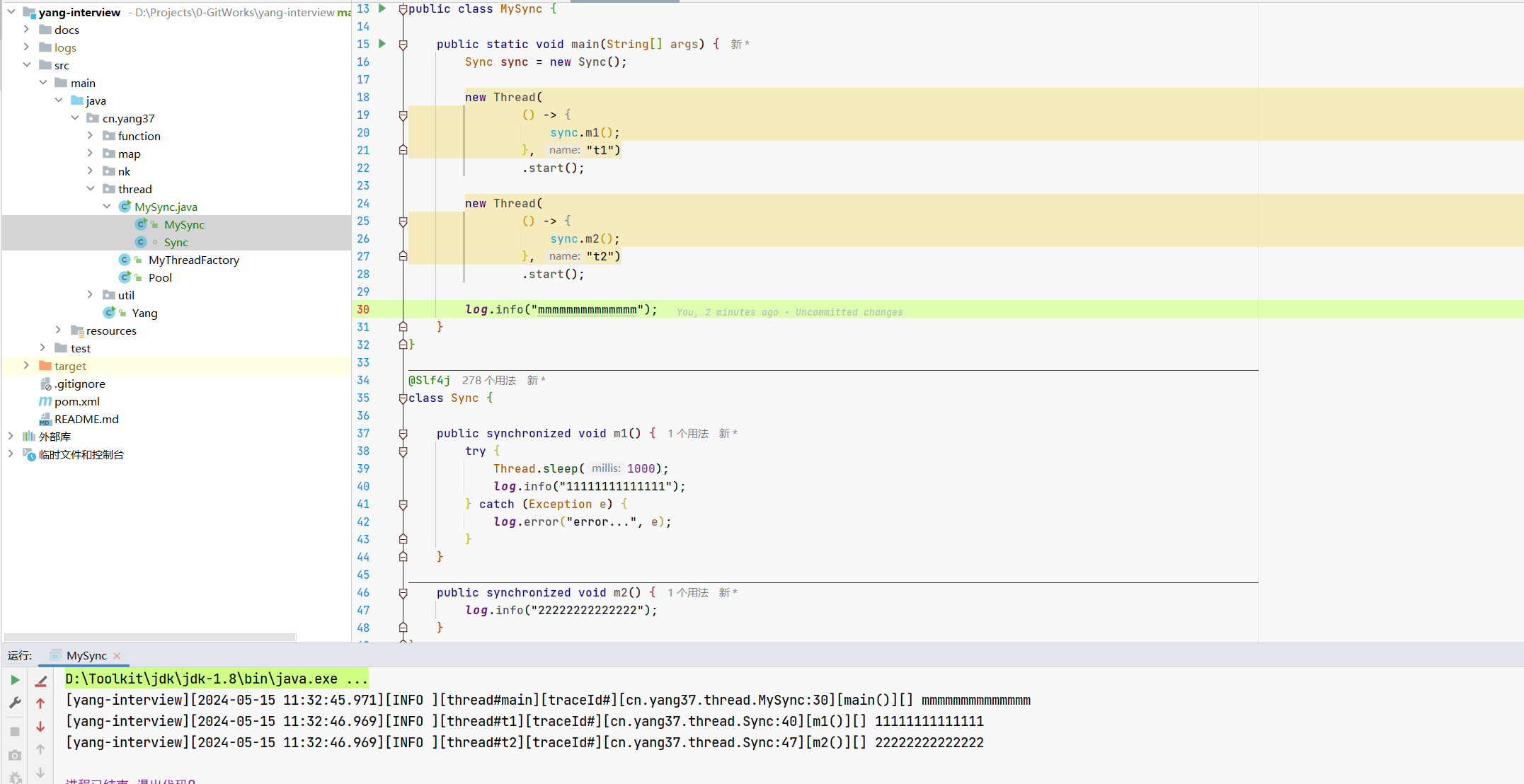Select MySync class in project tree

[184, 224]
